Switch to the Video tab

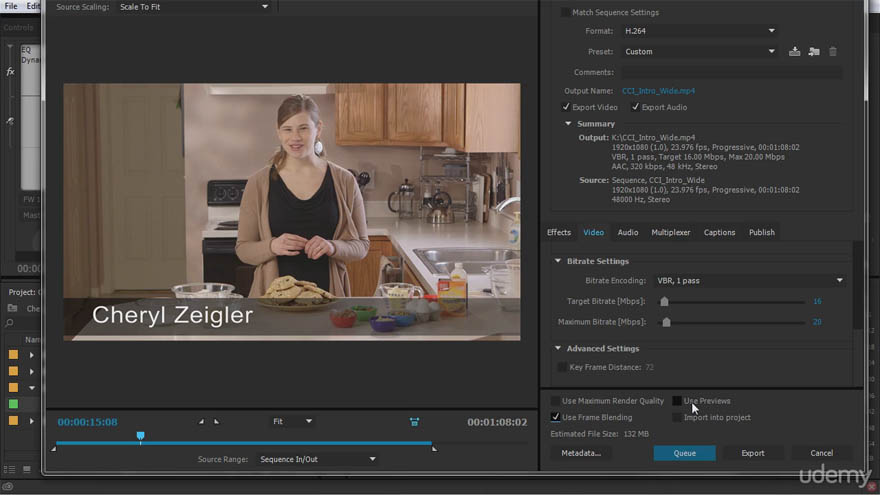coord(593,232)
